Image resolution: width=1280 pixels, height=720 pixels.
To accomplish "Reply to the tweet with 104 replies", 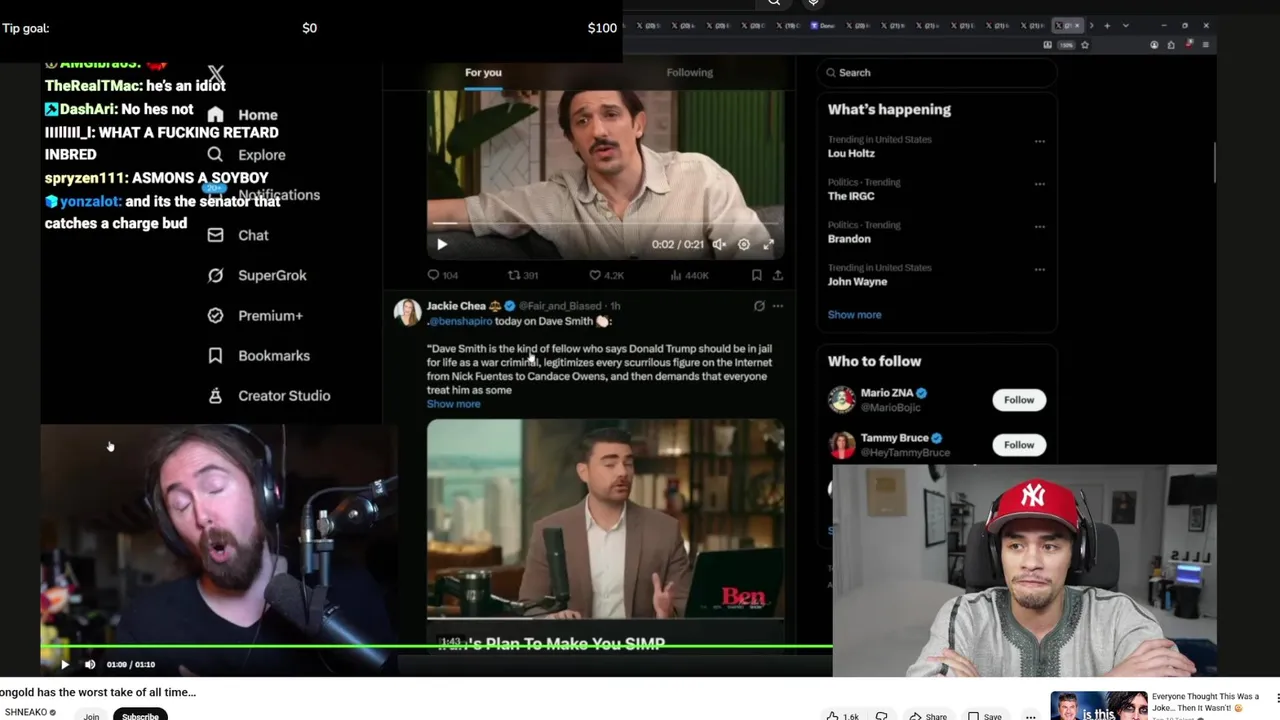I will [443, 275].
